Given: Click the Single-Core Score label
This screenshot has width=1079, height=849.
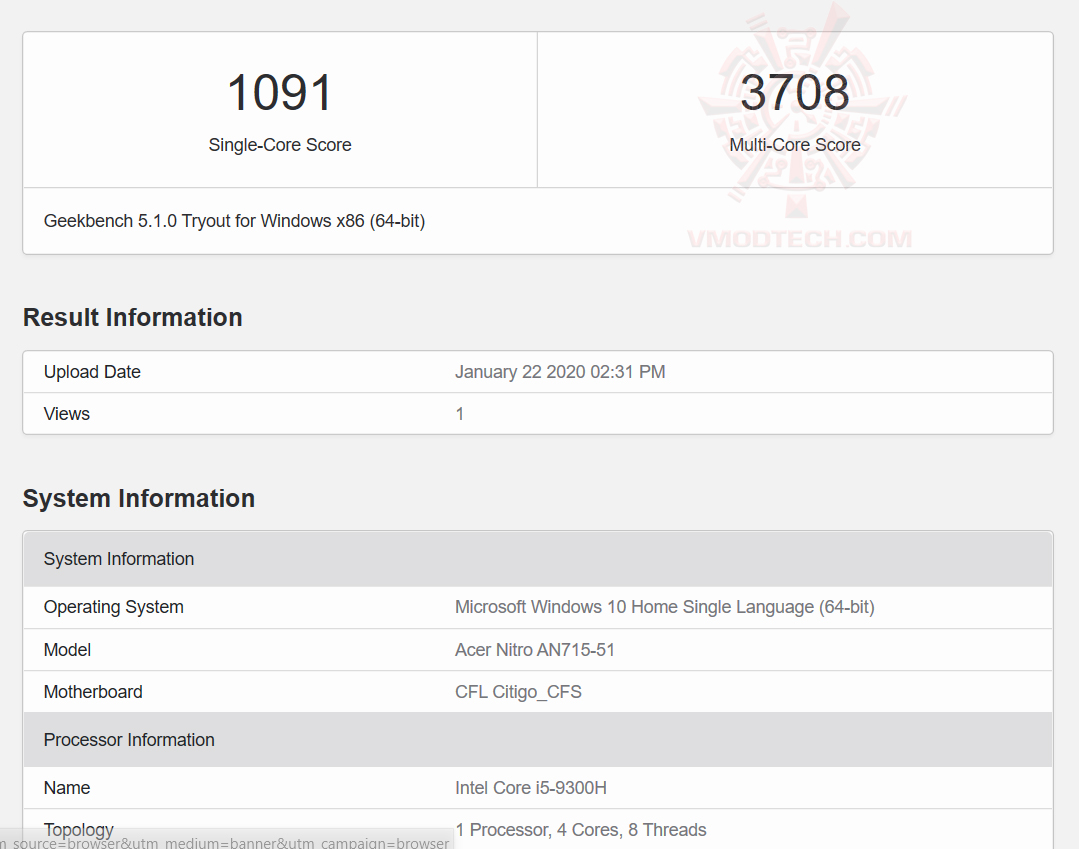Looking at the screenshot, I should click(x=279, y=145).
